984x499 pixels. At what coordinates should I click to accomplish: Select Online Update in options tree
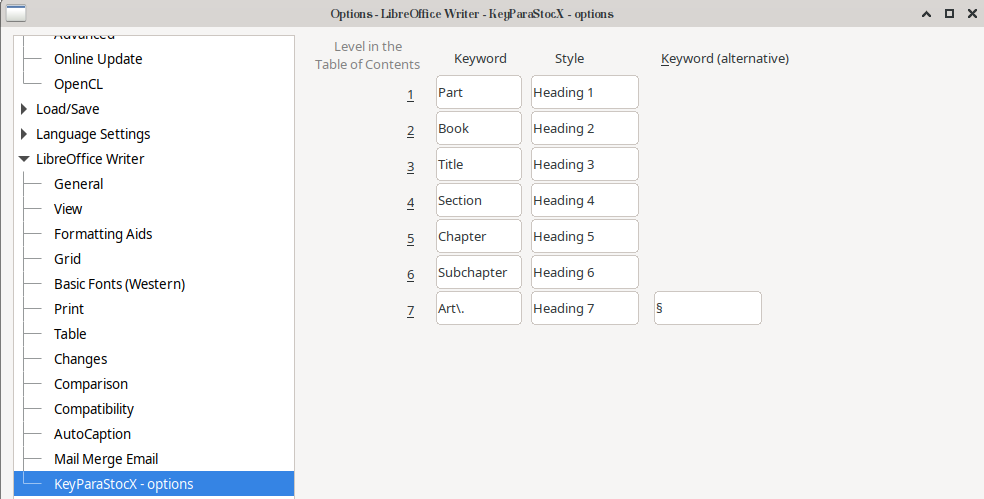(98, 59)
